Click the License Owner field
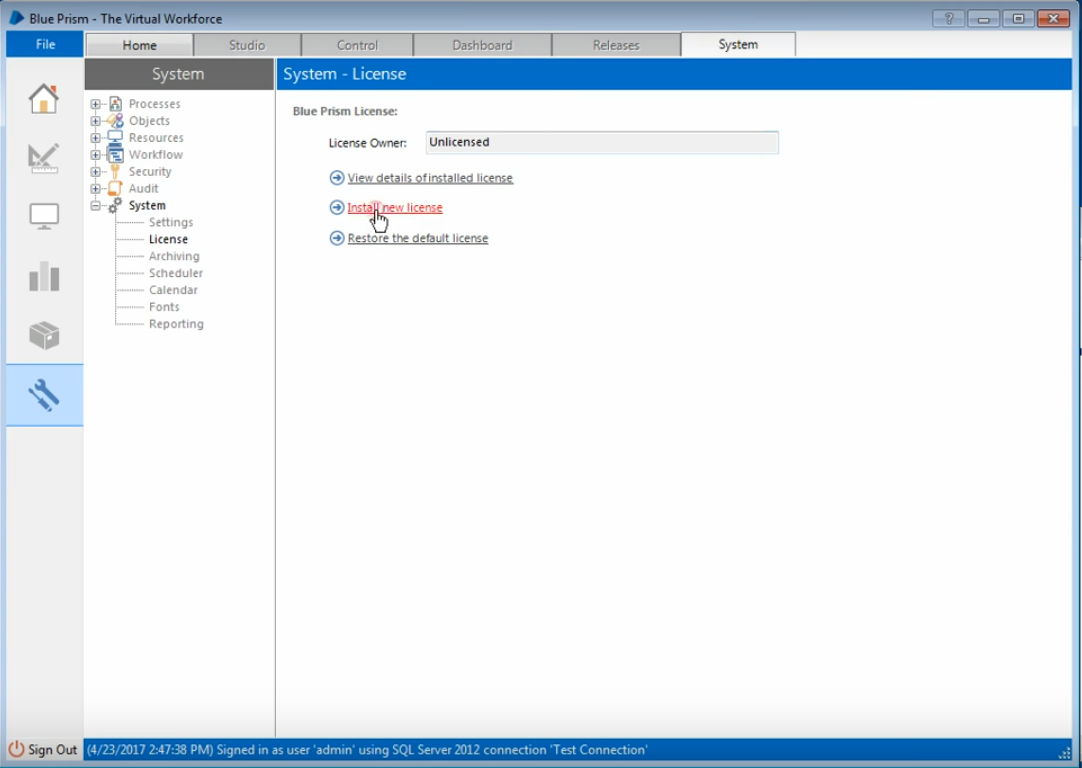 click(x=602, y=142)
